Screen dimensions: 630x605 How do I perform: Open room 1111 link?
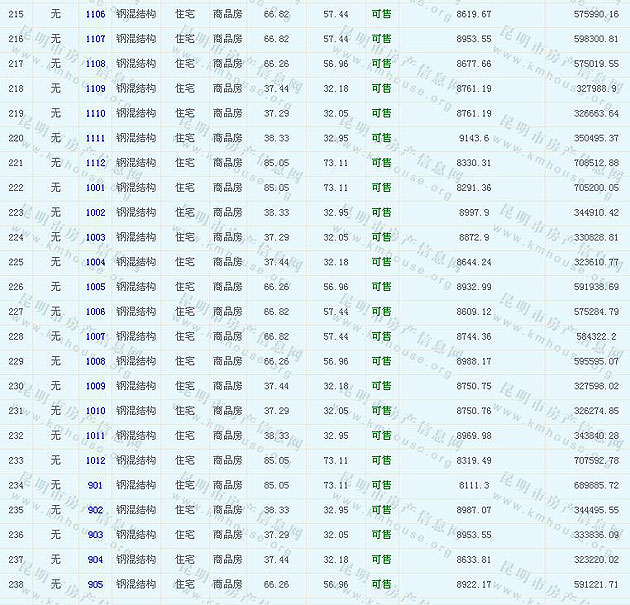[x=95, y=138]
